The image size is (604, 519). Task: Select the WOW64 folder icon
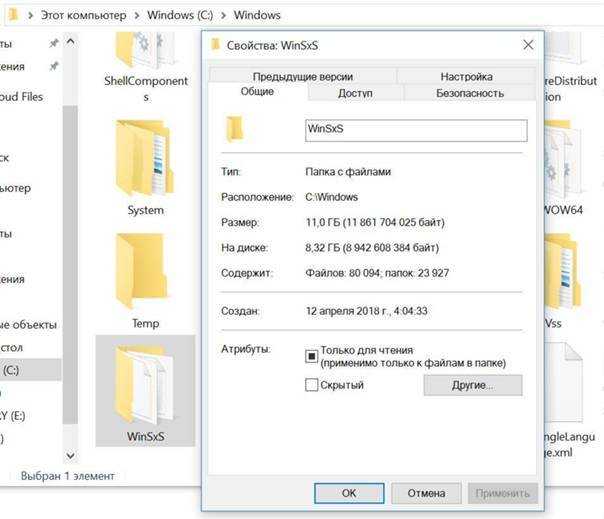(x=562, y=159)
